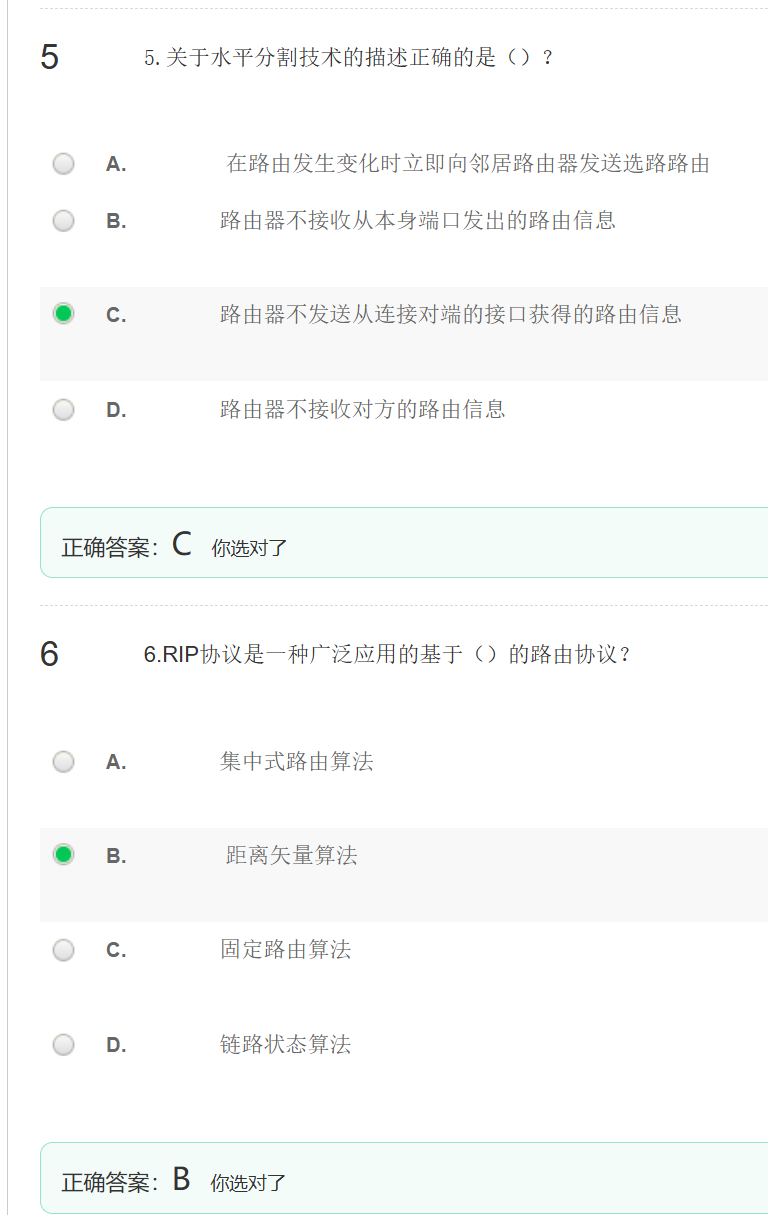Screen dimensions: 768x1215
Task: Click option 路由器不接收对方的路由信息
Action: (x=363, y=409)
